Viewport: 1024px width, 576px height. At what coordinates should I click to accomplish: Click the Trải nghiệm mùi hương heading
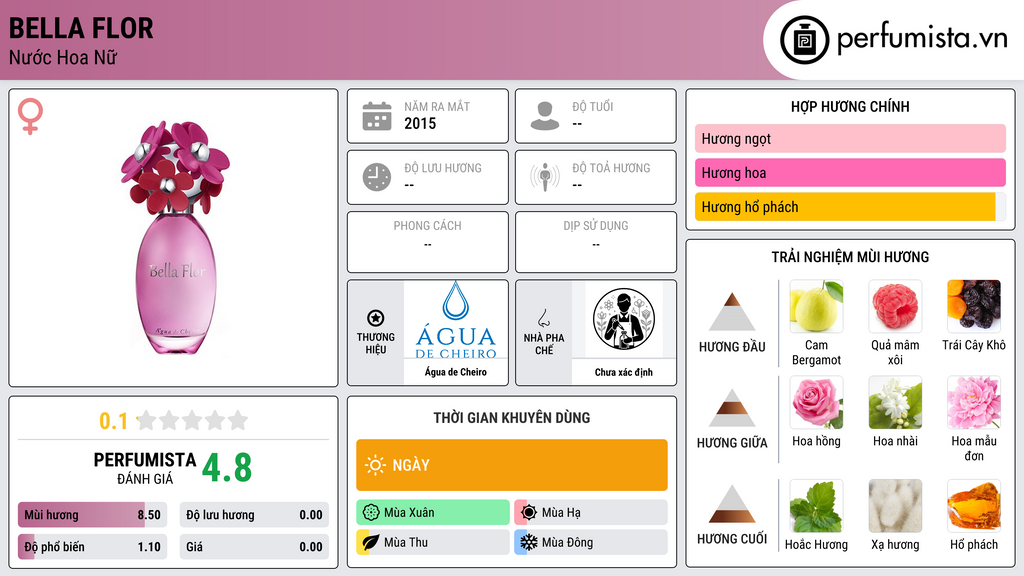coord(850,257)
